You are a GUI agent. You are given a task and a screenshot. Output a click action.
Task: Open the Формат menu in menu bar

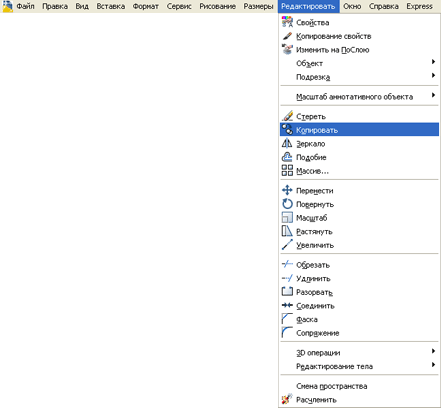146,6
